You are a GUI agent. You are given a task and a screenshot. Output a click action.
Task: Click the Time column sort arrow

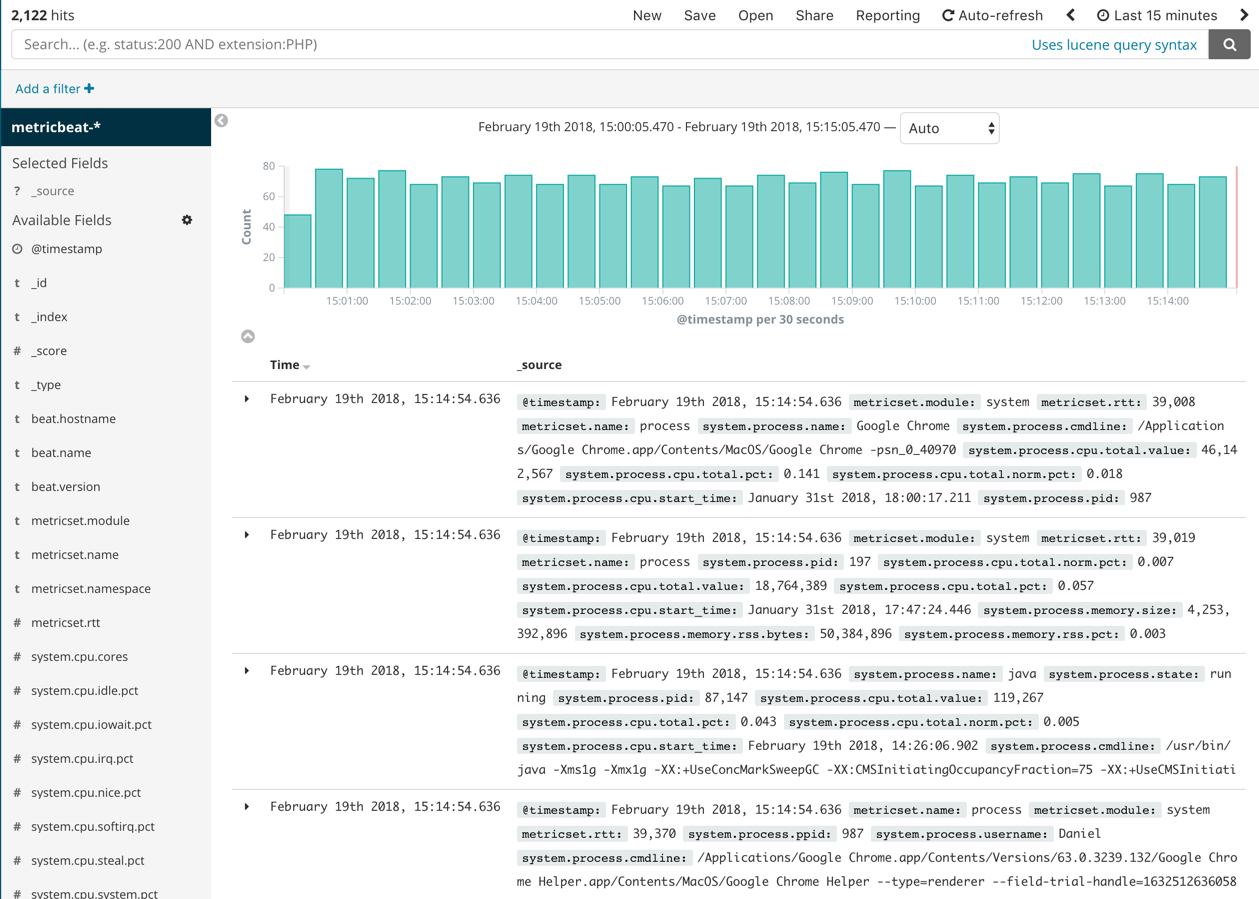coord(307,367)
